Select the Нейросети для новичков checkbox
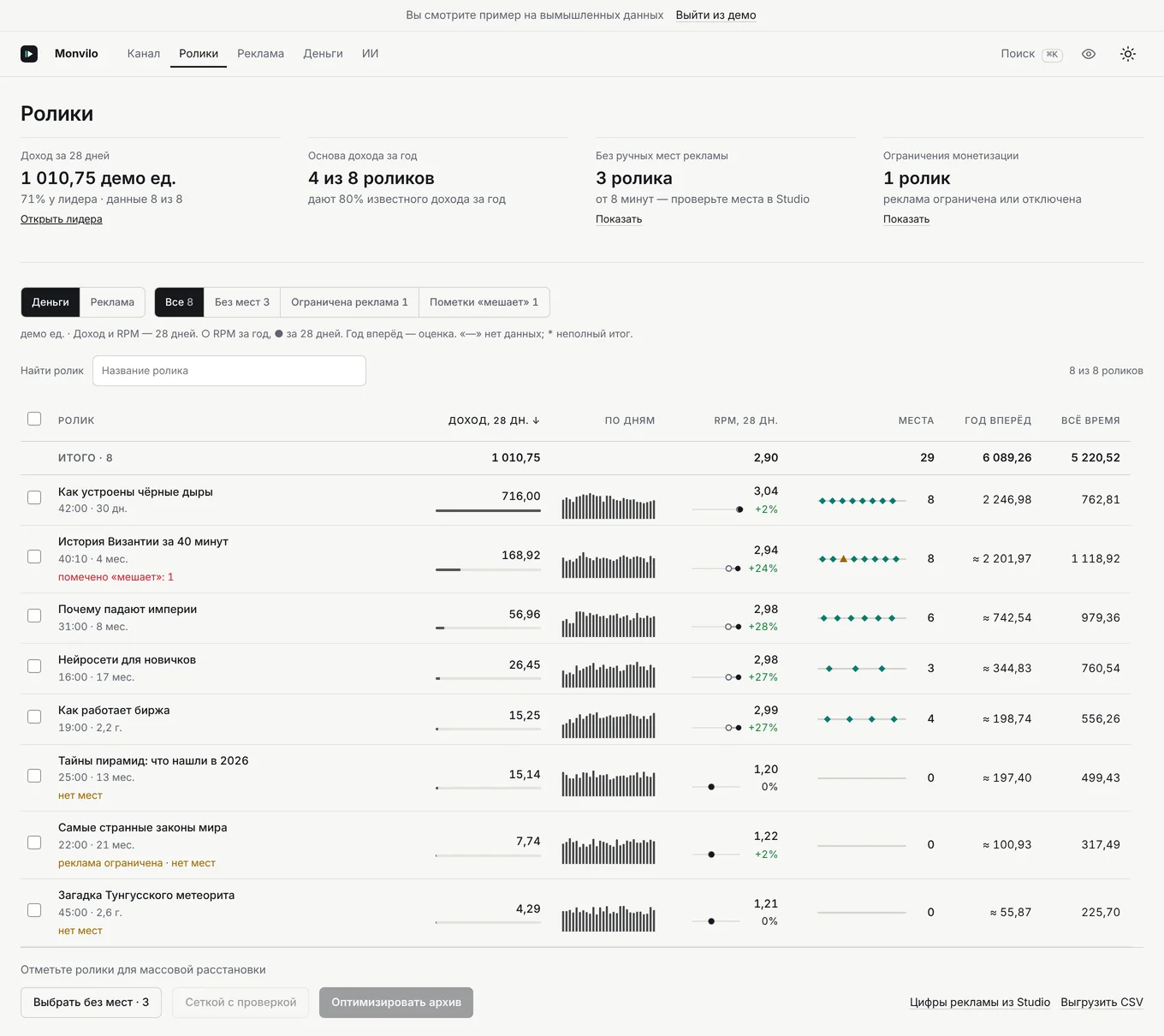Viewport: 1164px width, 1036px height. tap(34, 666)
